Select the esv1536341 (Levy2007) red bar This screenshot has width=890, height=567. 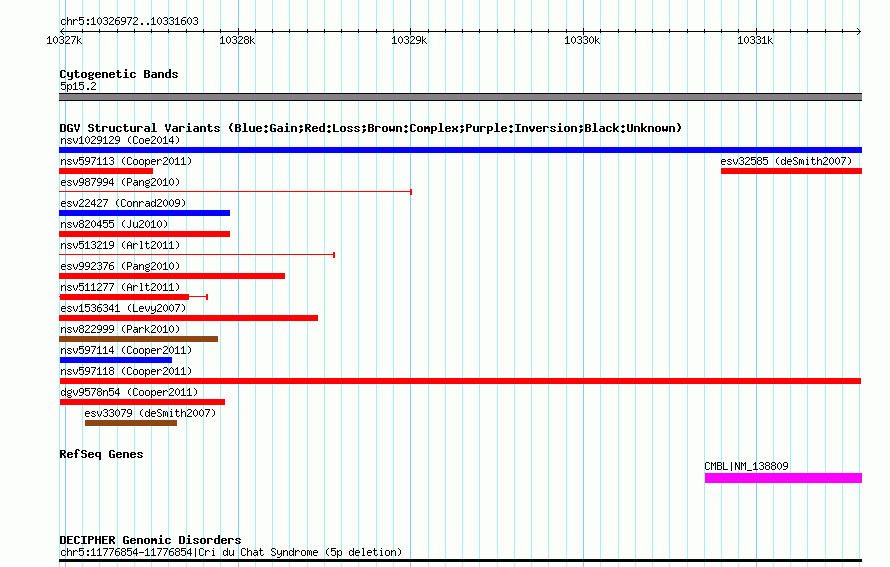[x=188, y=318]
